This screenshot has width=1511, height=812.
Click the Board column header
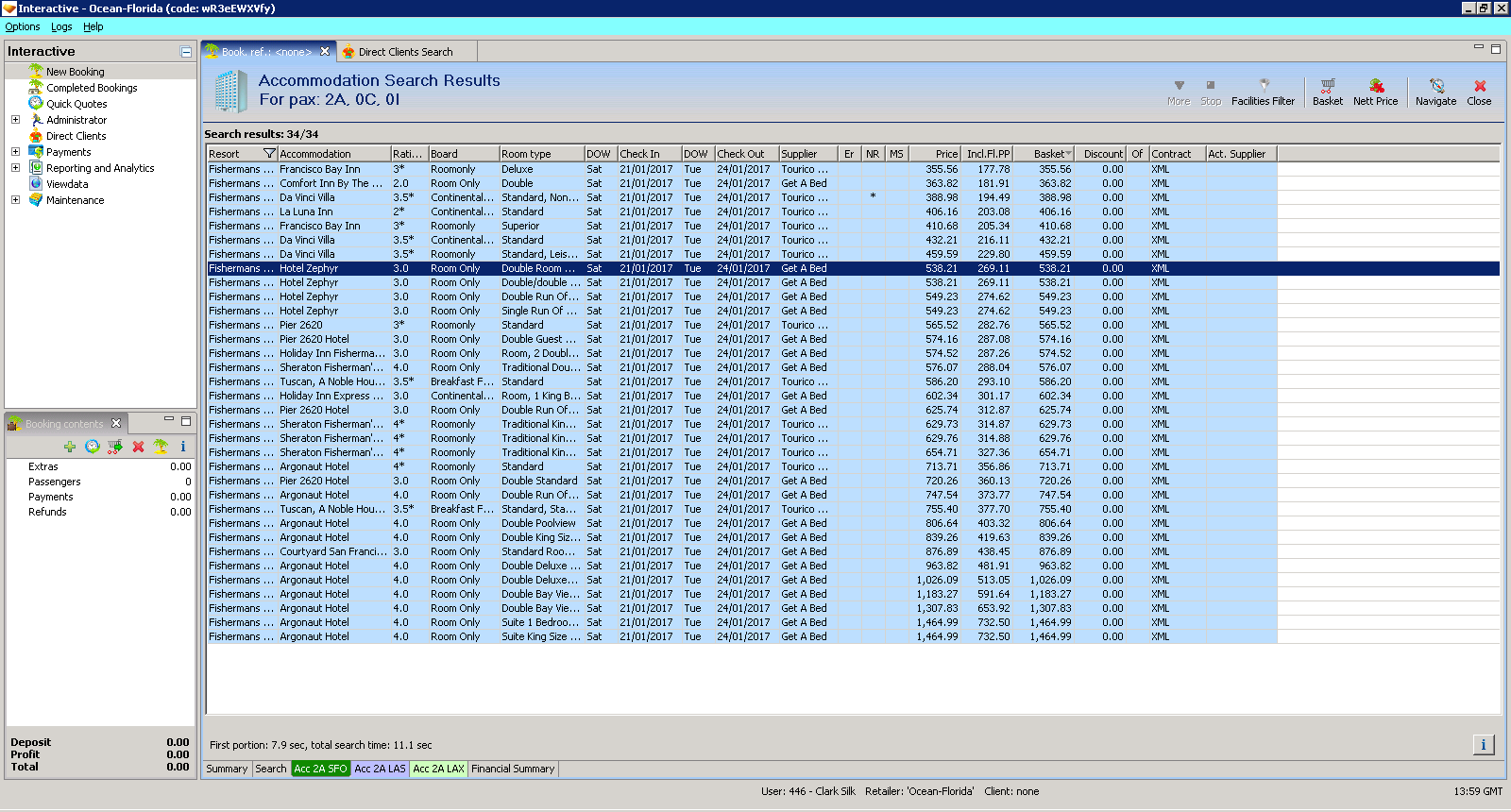tap(464, 154)
